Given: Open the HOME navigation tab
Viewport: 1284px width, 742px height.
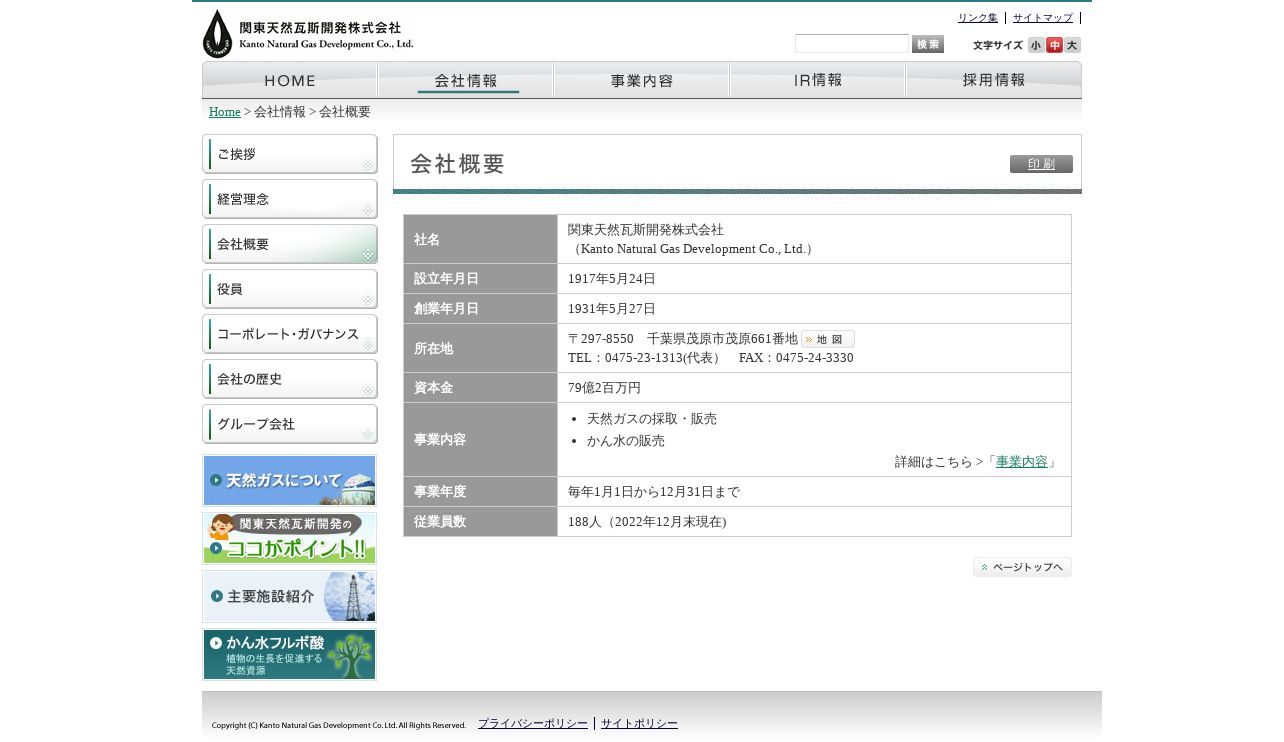Looking at the screenshot, I should coord(290,80).
